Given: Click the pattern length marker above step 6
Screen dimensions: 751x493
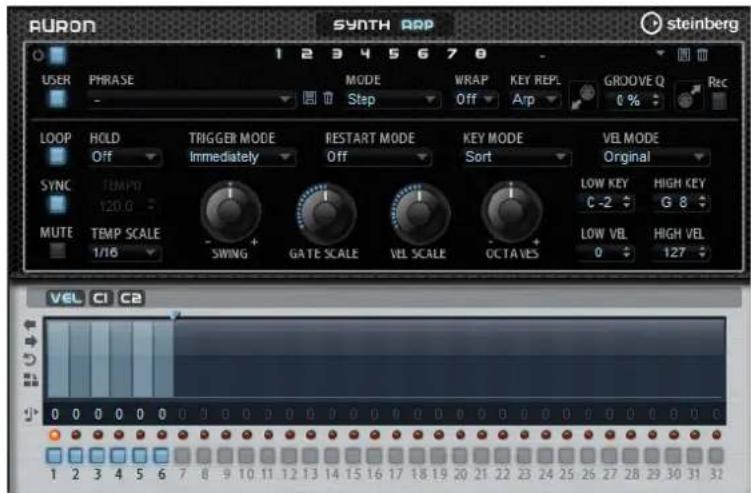Looking at the screenshot, I should [174, 315].
